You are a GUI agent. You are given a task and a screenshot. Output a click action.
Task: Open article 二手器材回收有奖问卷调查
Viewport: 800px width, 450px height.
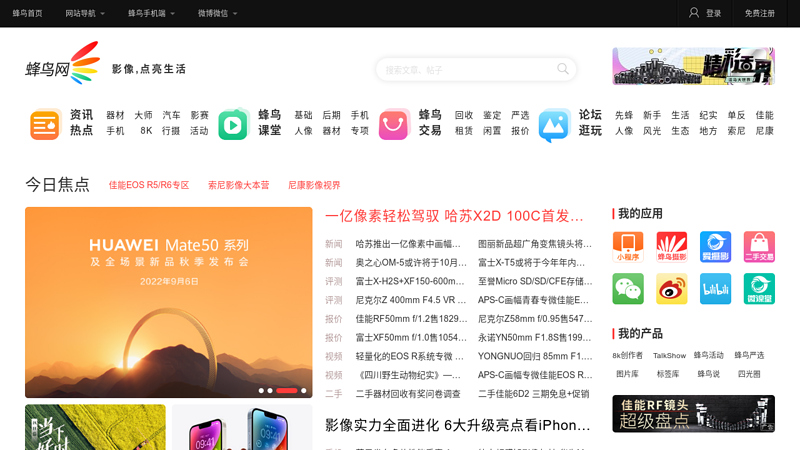[x=408, y=393]
